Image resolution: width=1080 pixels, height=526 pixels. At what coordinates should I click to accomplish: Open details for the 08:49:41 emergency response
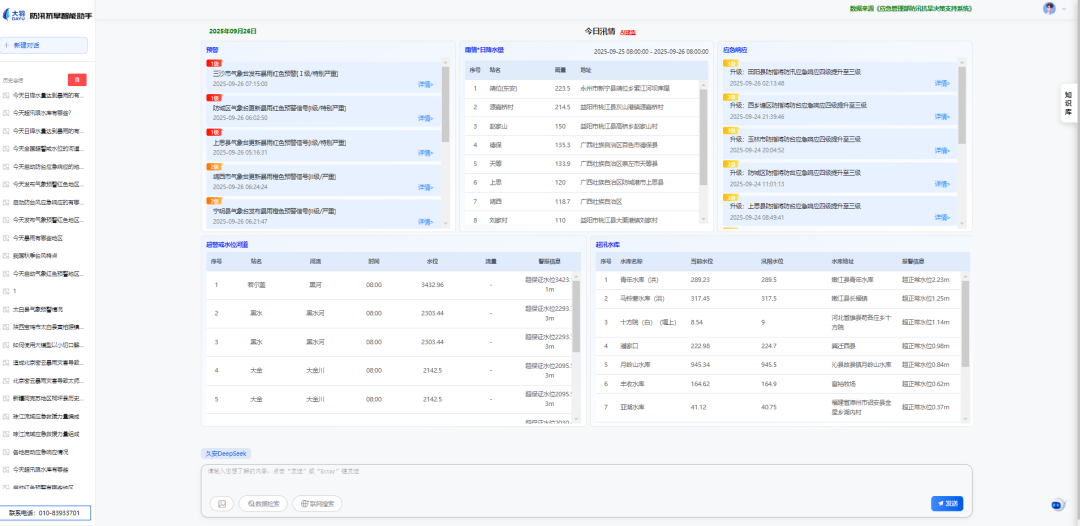point(942,218)
